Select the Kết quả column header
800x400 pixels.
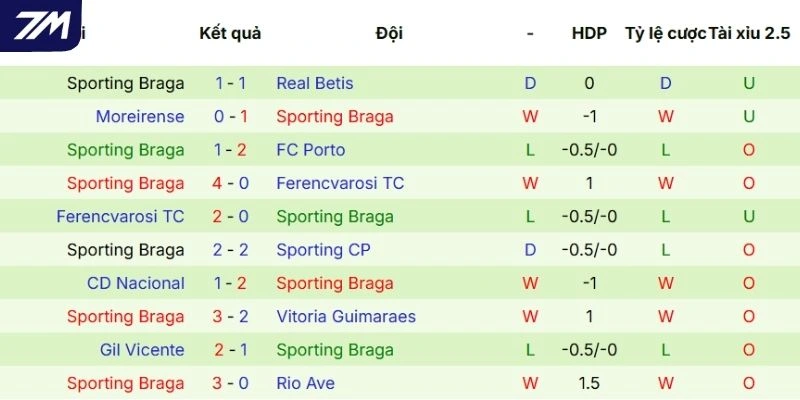point(230,33)
